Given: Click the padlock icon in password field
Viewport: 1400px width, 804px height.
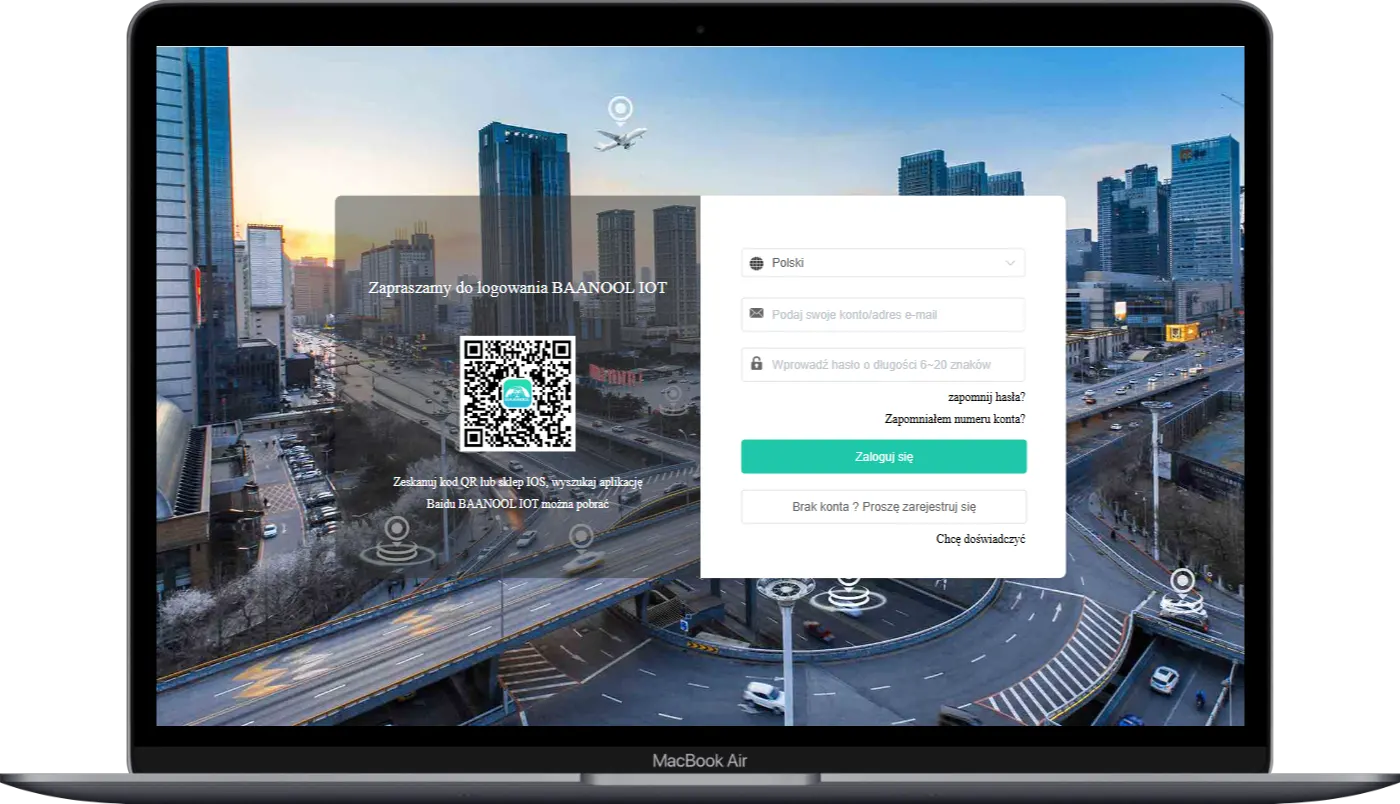Looking at the screenshot, I should click(757, 364).
